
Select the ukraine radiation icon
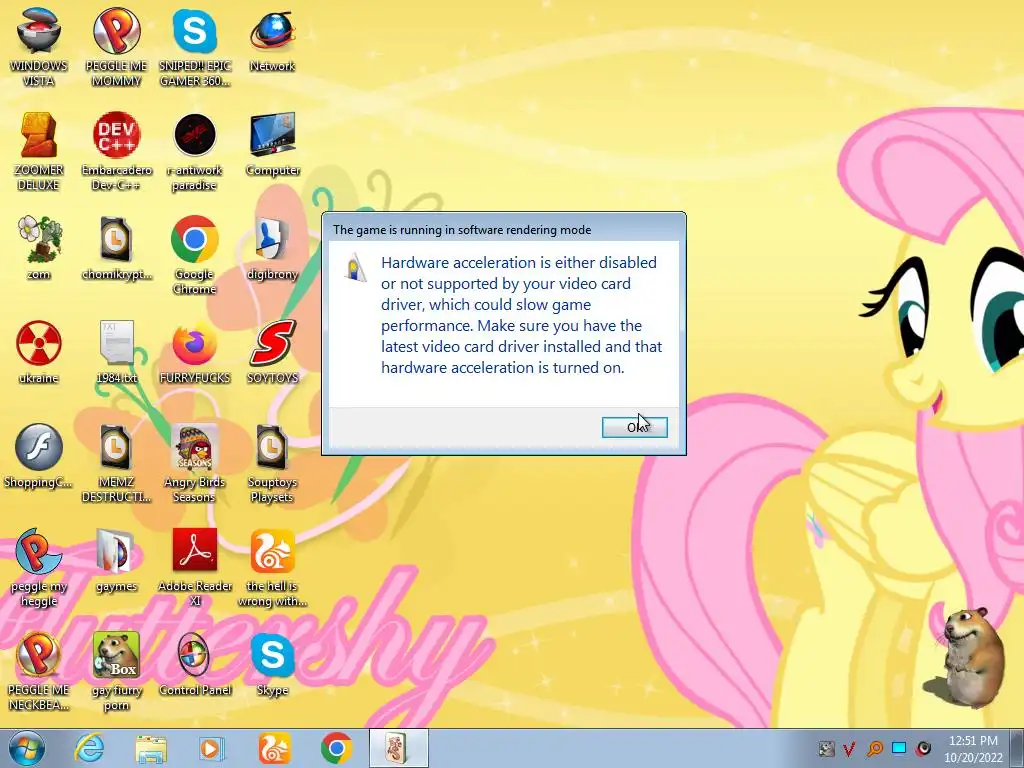pos(39,352)
